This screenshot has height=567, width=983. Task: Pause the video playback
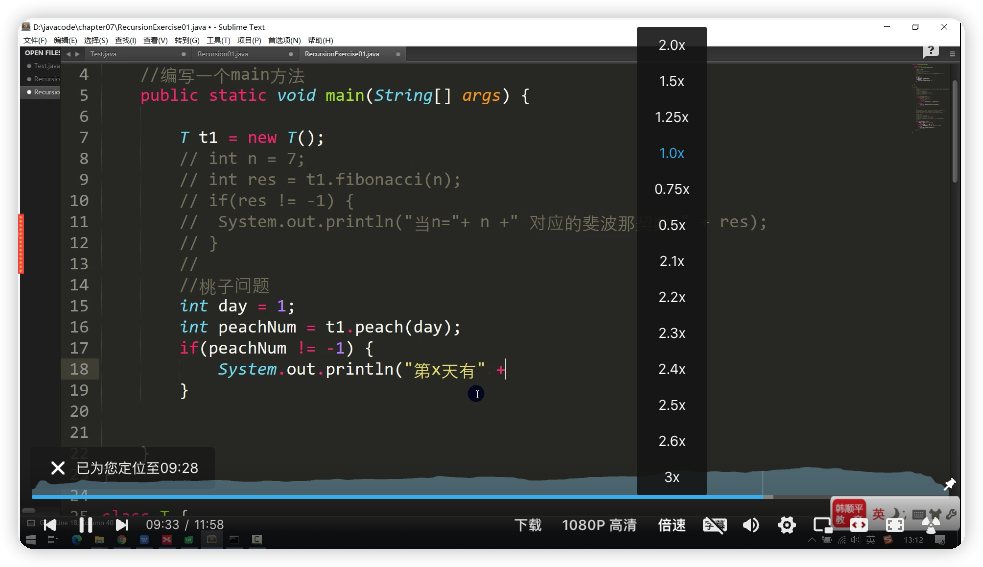tap(86, 525)
